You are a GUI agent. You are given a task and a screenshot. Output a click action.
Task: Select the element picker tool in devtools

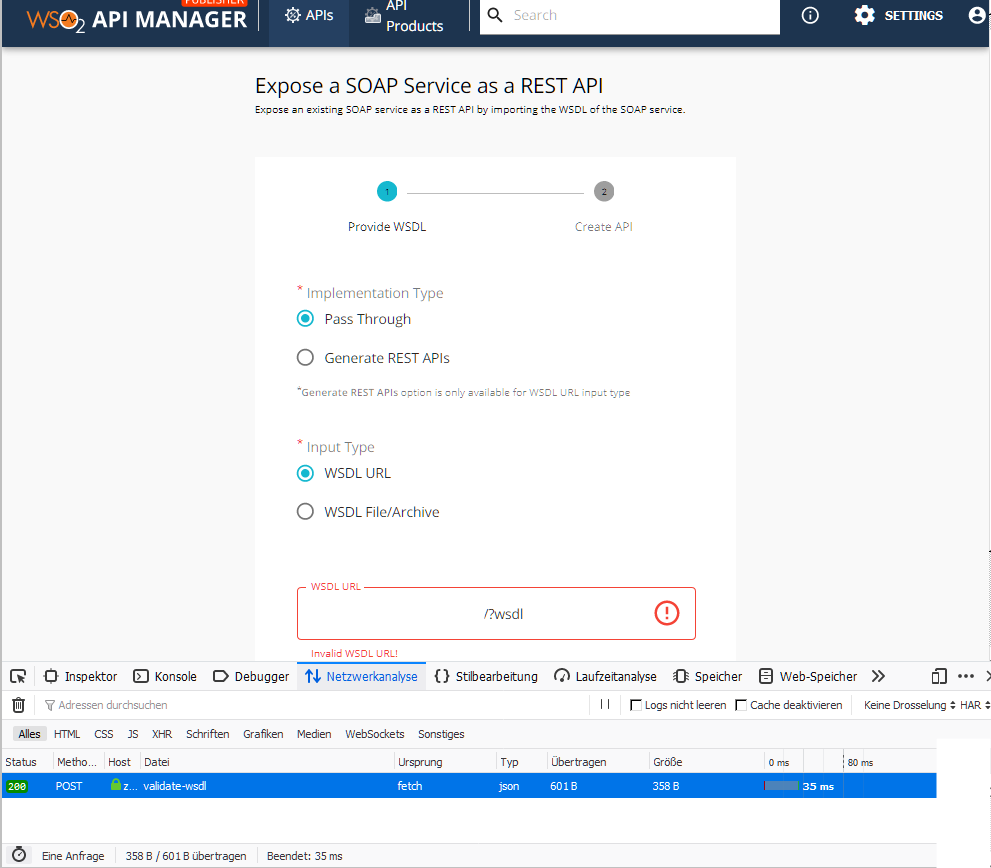17,676
